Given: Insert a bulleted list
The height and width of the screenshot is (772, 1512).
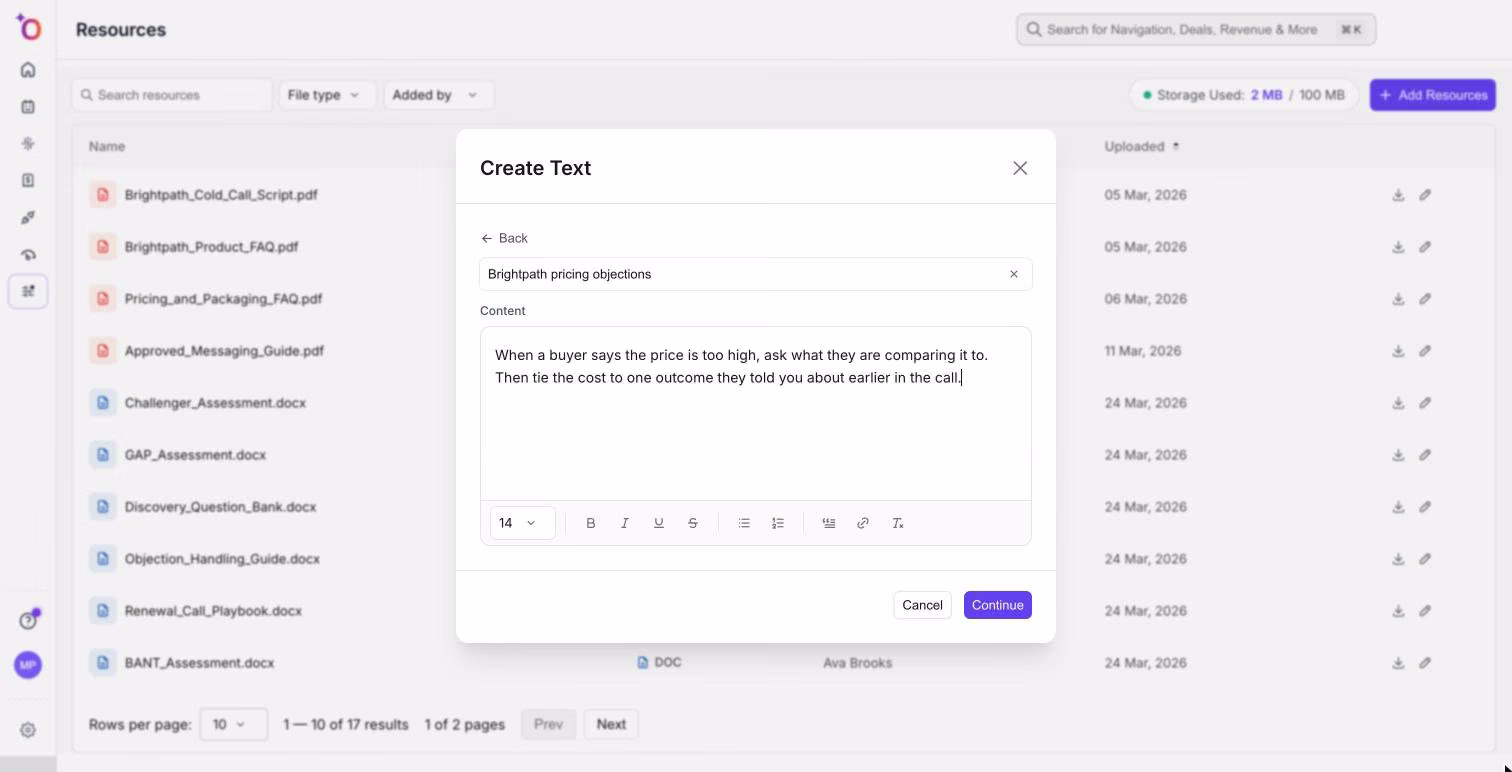Looking at the screenshot, I should point(744,523).
